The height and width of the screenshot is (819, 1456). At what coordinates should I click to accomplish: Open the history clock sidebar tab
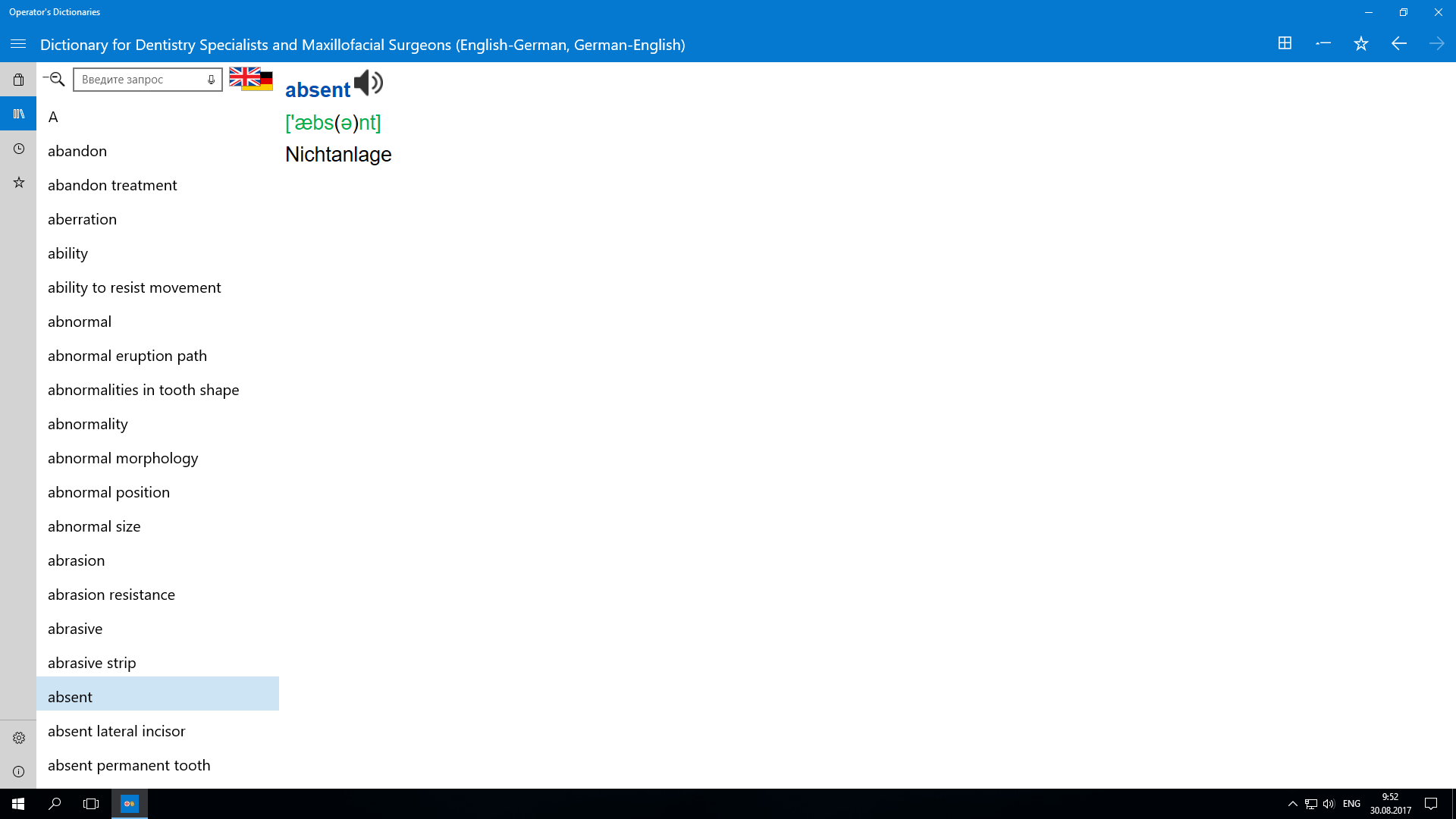point(18,149)
